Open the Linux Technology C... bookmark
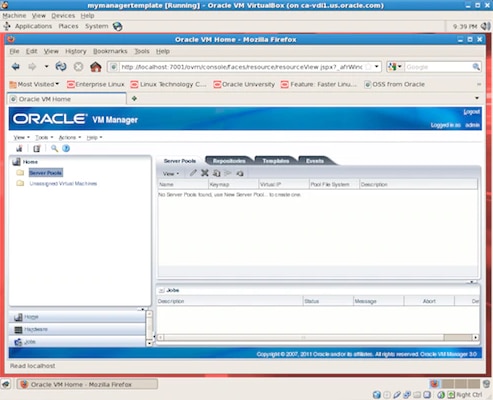The height and width of the screenshot is (400, 493). [168, 84]
